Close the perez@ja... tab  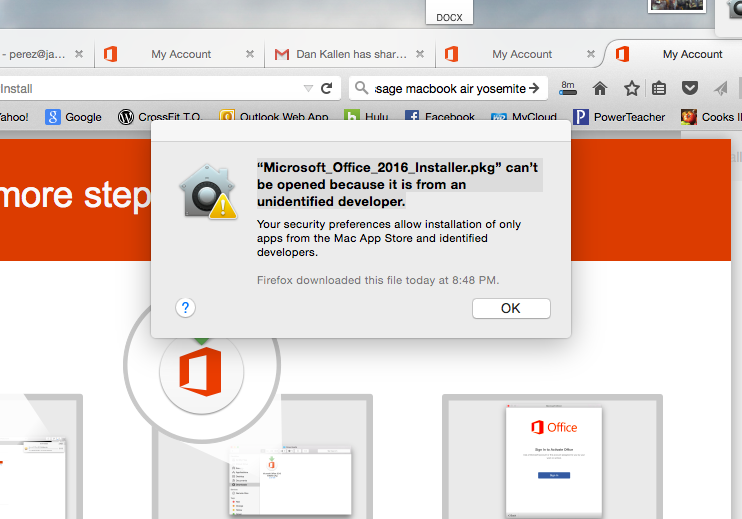tap(79, 54)
